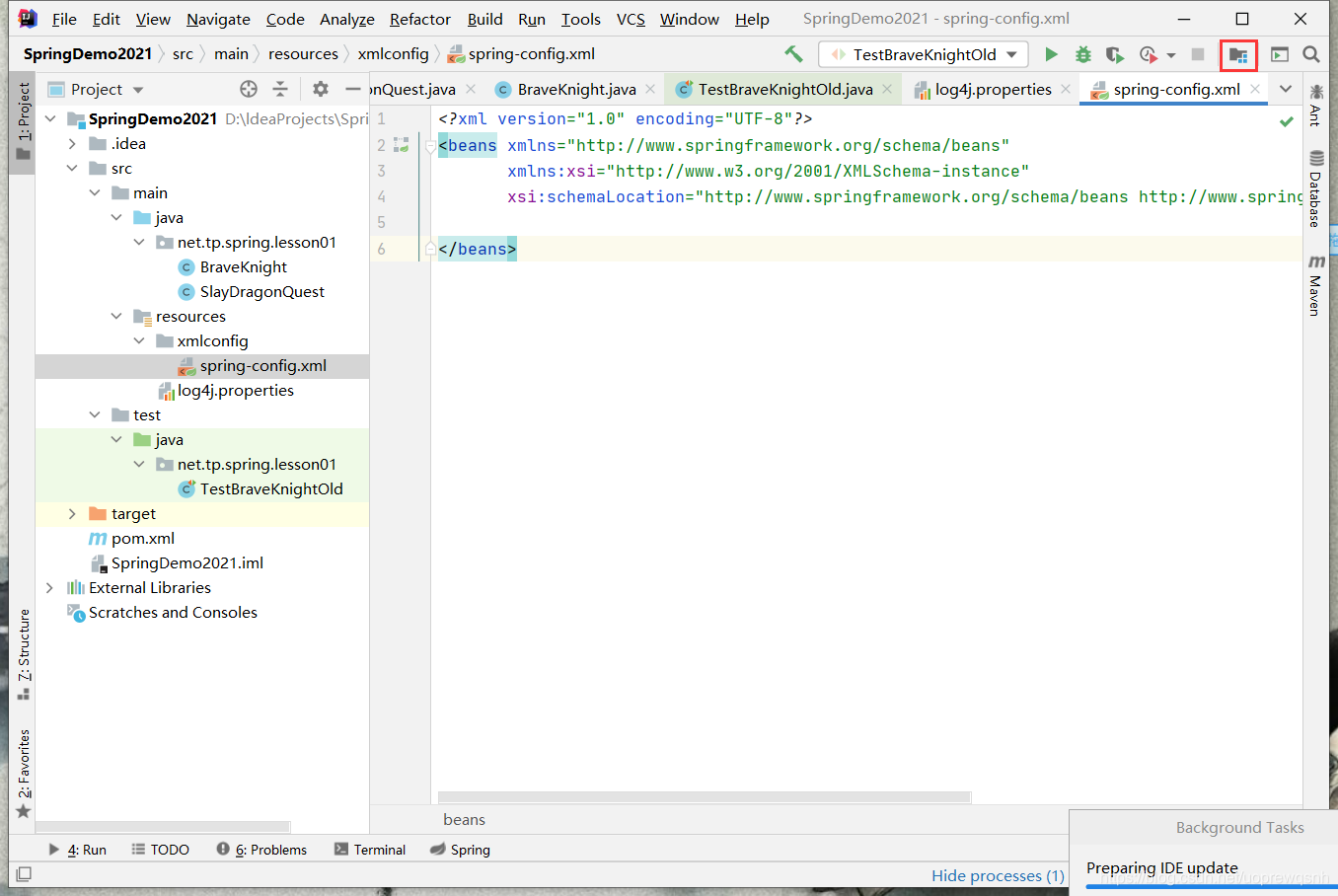Switch to the log4j.properties tab
This screenshot has height=896, width=1338.
tap(993, 89)
